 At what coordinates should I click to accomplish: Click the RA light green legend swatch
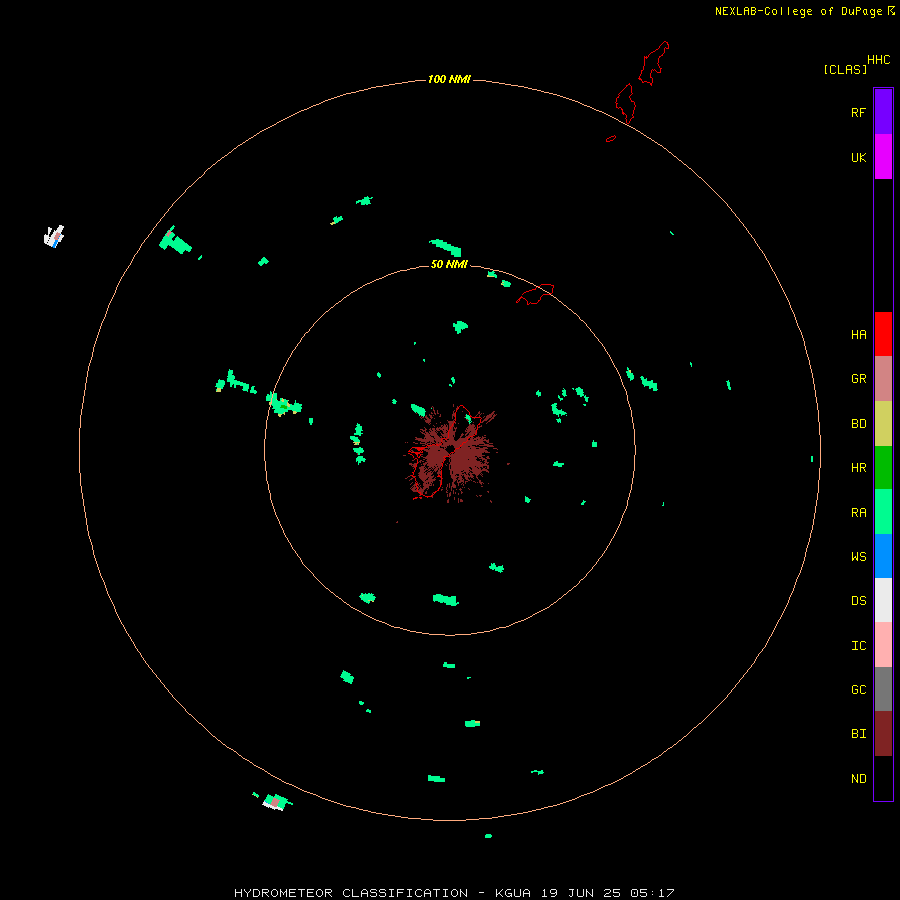pos(883,512)
